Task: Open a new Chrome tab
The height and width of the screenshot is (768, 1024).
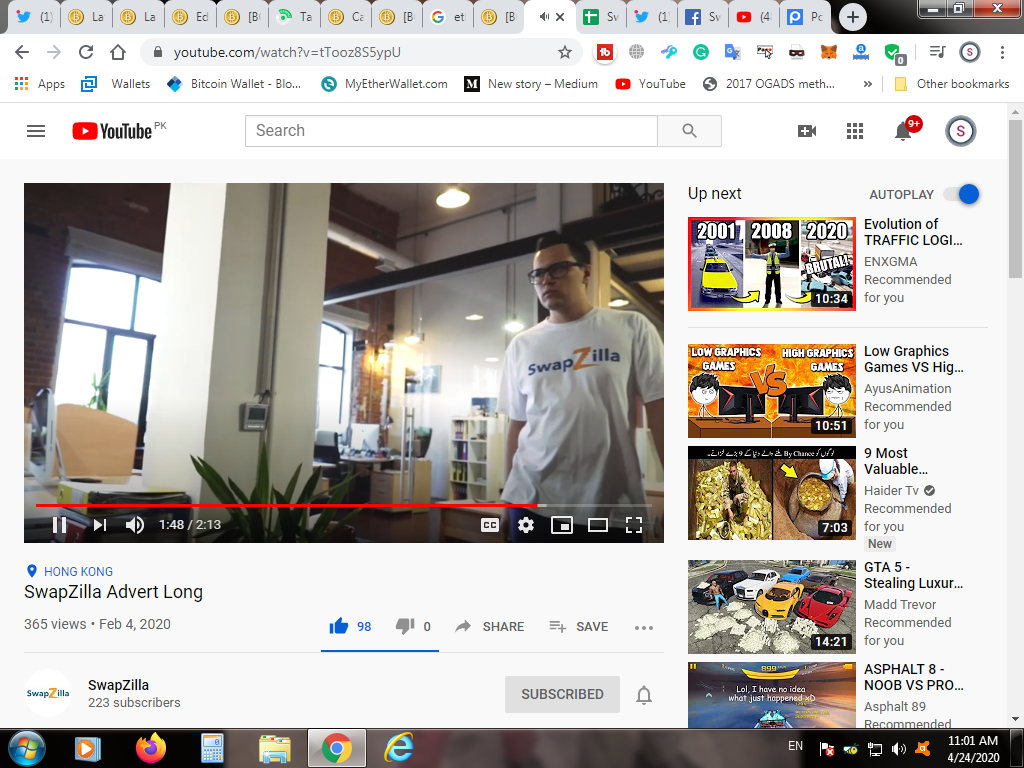Action: point(852,17)
